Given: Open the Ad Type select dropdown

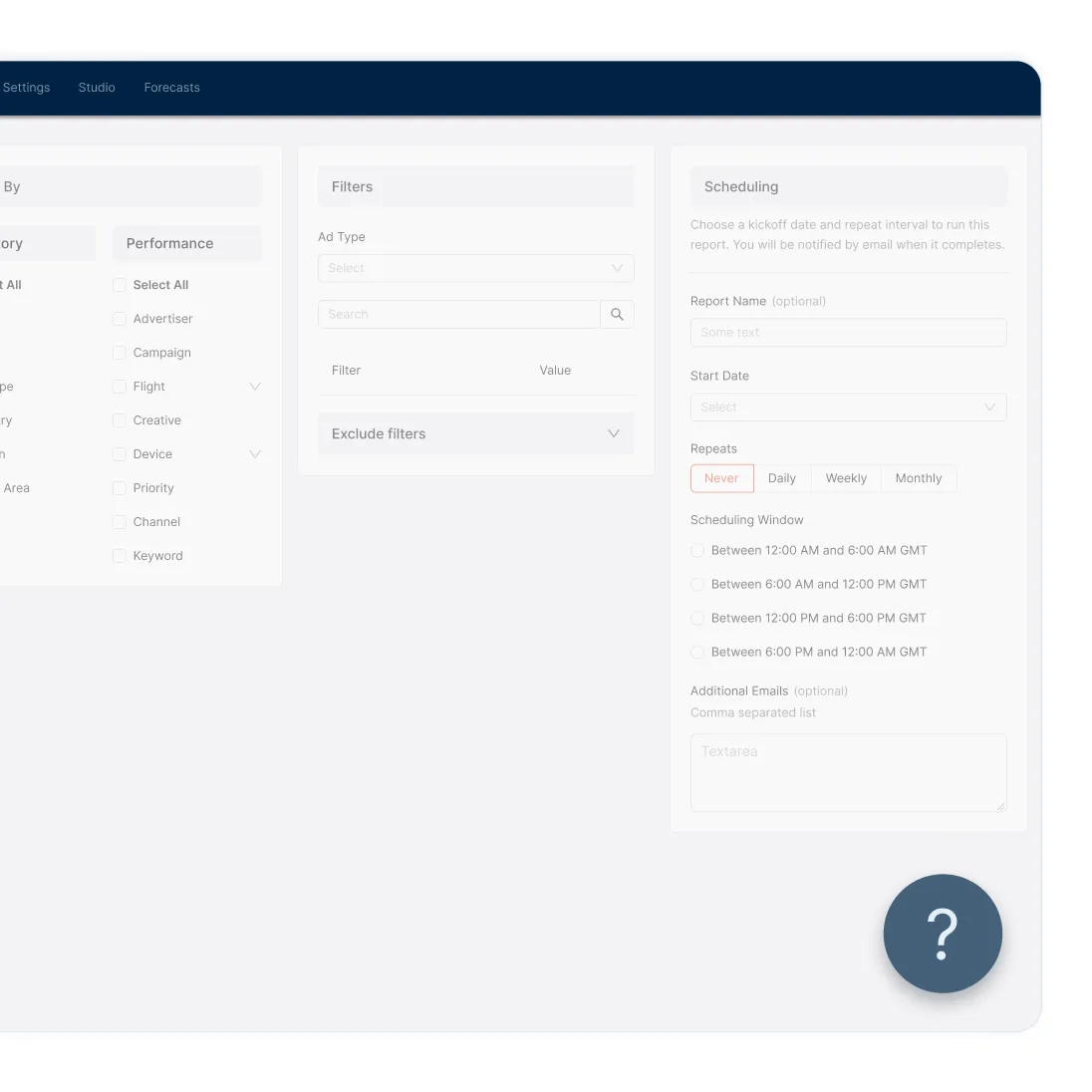Looking at the screenshot, I should [x=475, y=268].
